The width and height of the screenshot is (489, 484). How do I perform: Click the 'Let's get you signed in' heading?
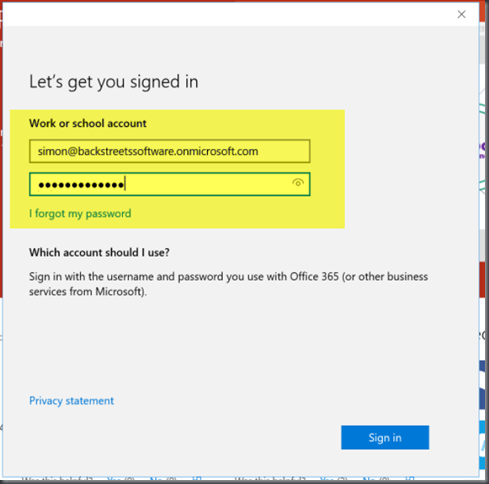[x=114, y=82]
